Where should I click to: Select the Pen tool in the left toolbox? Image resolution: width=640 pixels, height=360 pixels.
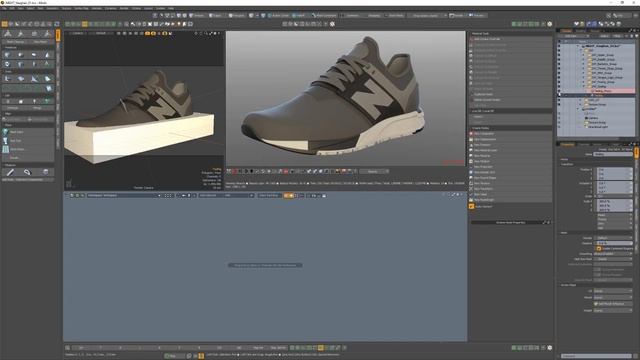(10, 172)
